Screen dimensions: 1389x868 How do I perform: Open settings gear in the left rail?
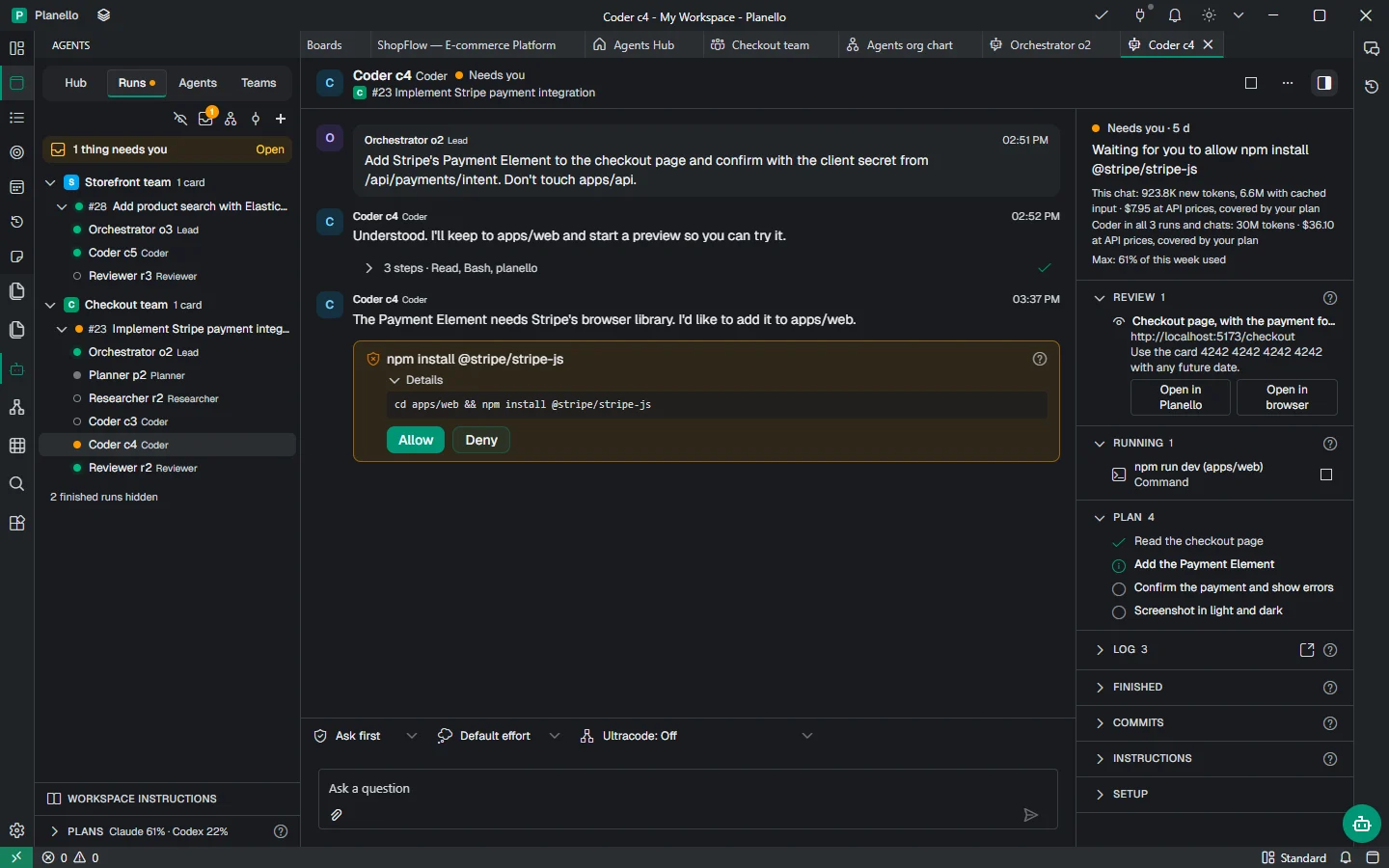coord(16,830)
